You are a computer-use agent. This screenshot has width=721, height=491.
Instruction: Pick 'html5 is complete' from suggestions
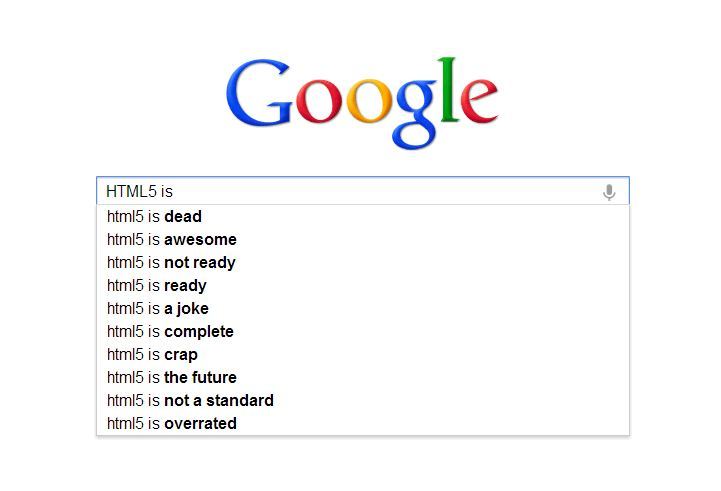pyautogui.click(x=170, y=331)
